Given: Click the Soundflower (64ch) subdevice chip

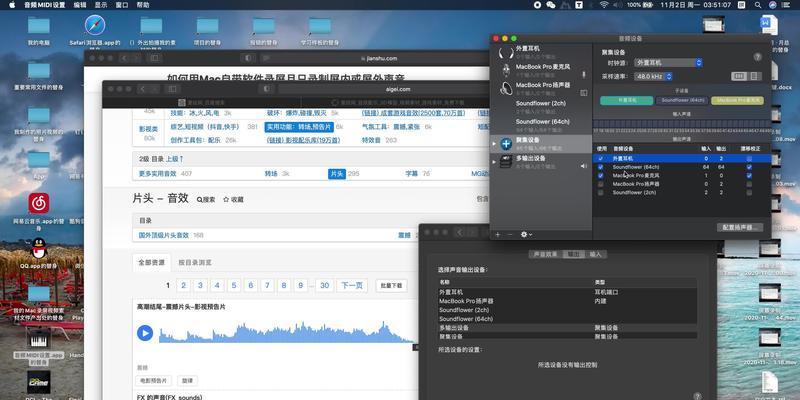Looking at the screenshot, I should coord(682,101).
